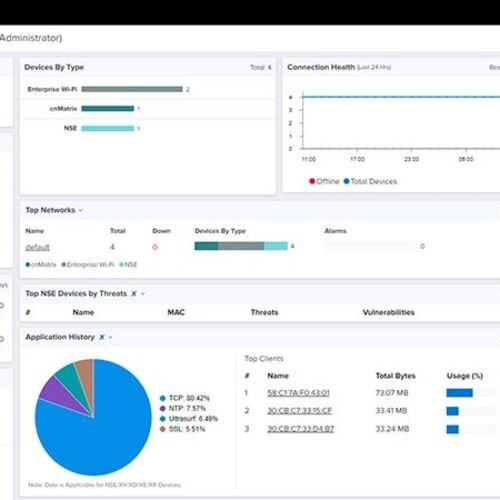This screenshot has width=500, height=500.
Task: Toggle Ultrasurf 6.49% pie legend entry
Action: click(x=189, y=419)
